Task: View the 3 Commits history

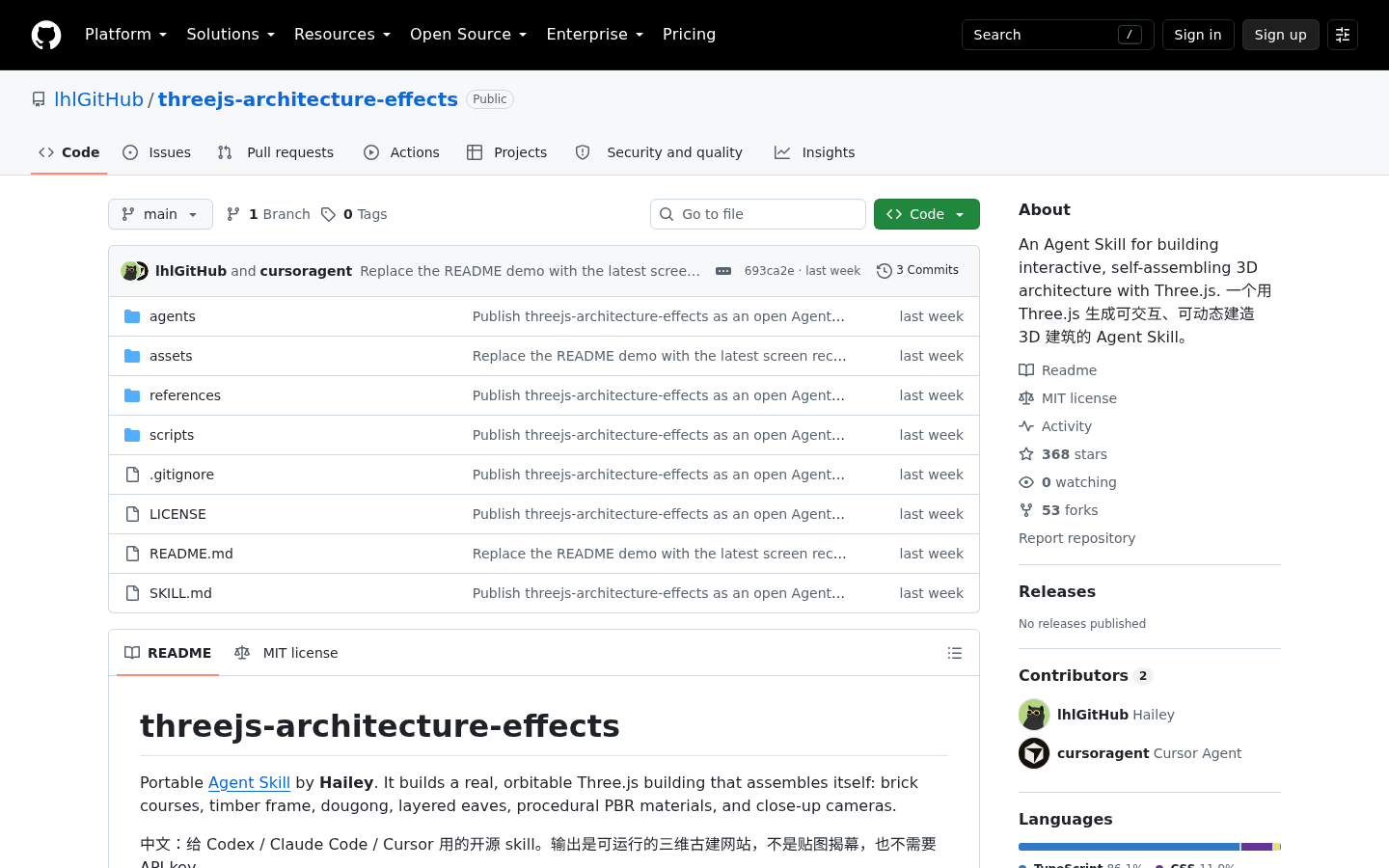Action: pos(917,271)
